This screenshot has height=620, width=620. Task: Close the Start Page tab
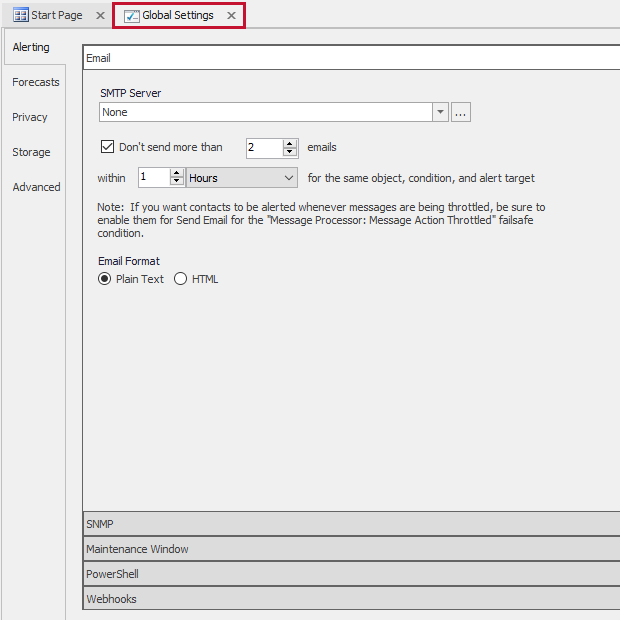(100, 15)
